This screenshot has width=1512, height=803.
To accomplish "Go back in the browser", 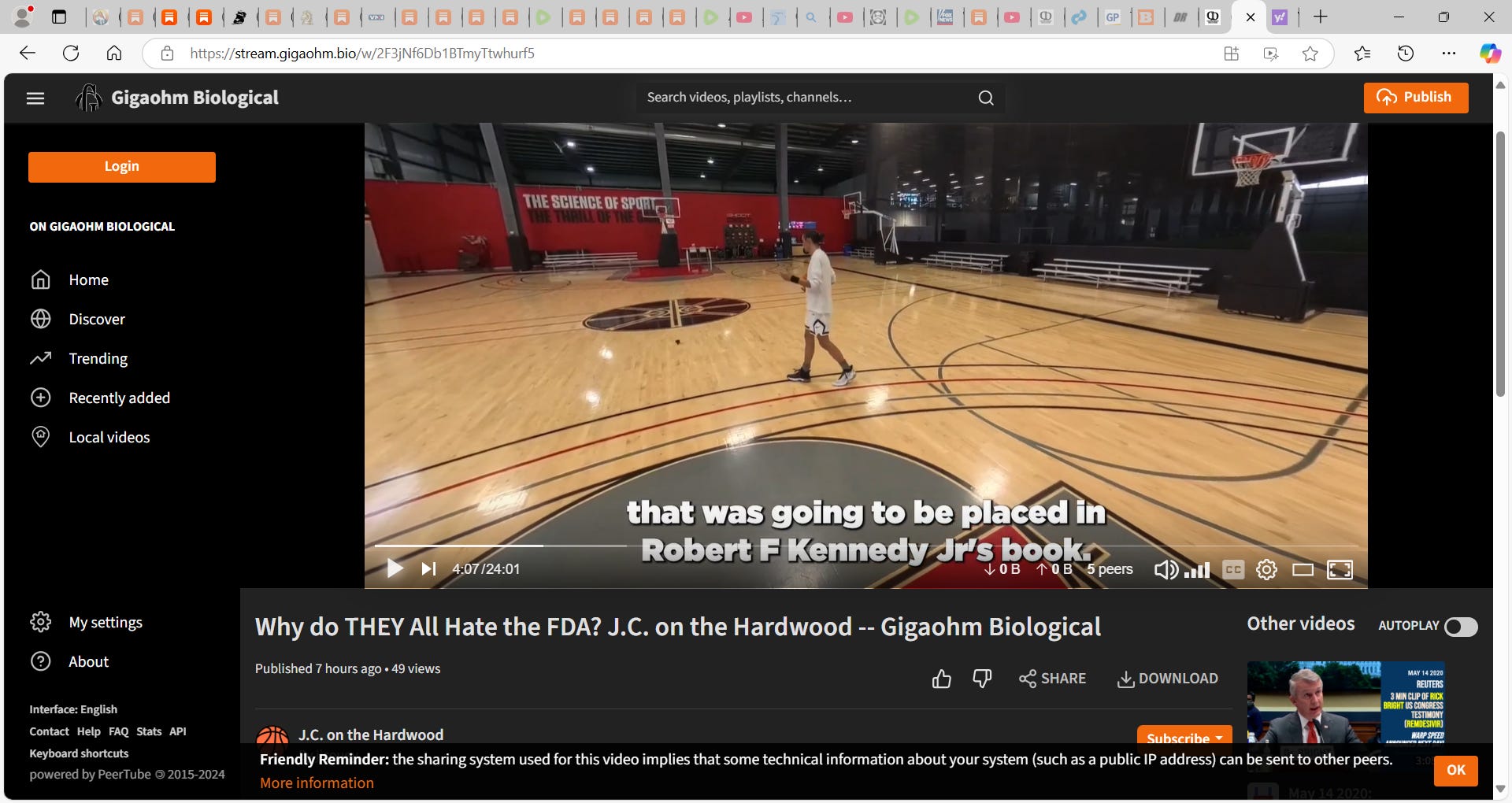I will point(28,54).
